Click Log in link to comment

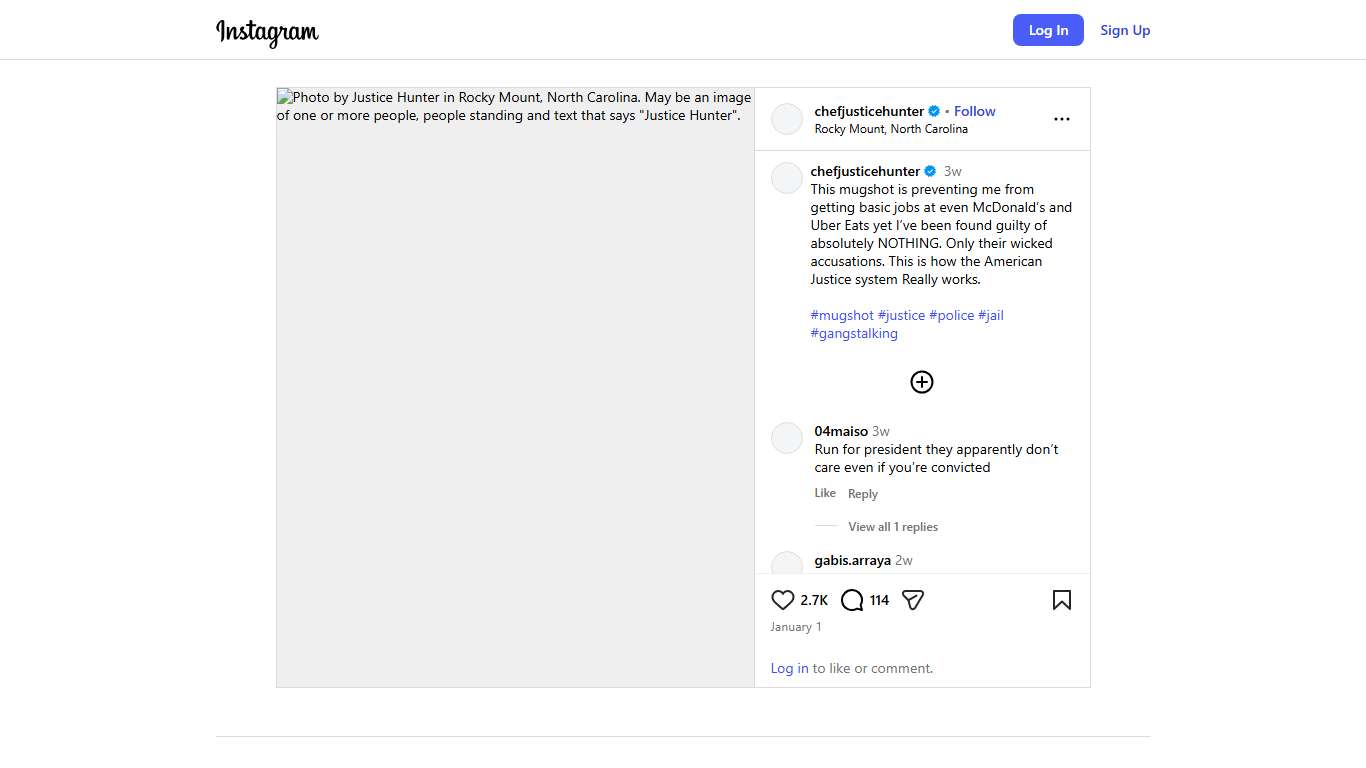pos(789,668)
